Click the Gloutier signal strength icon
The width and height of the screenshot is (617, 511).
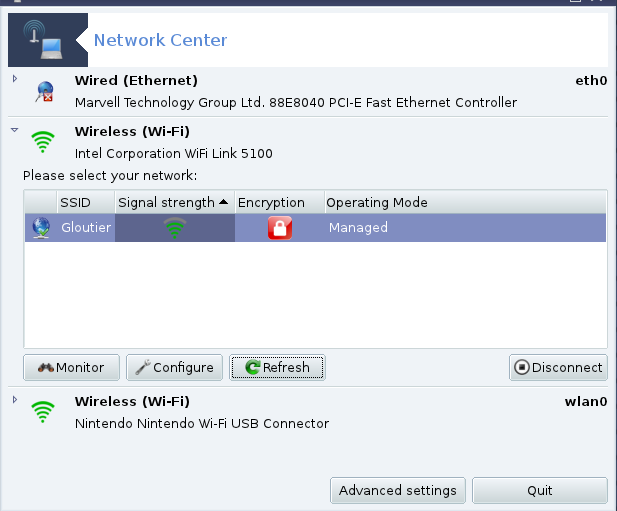coord(174,228)
